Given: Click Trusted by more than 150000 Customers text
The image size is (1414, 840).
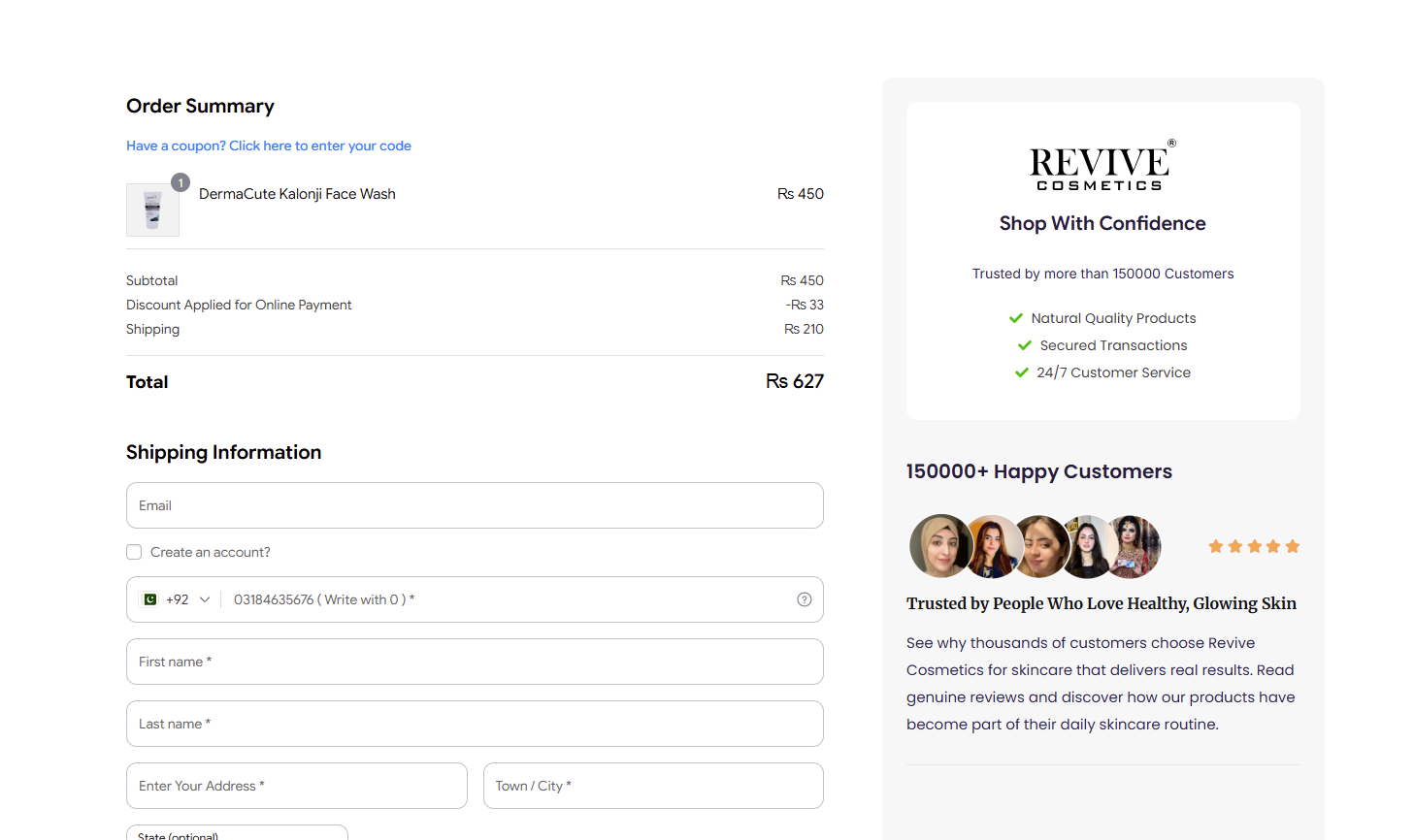Looking at the screenshot, I should coord(1102,274).
